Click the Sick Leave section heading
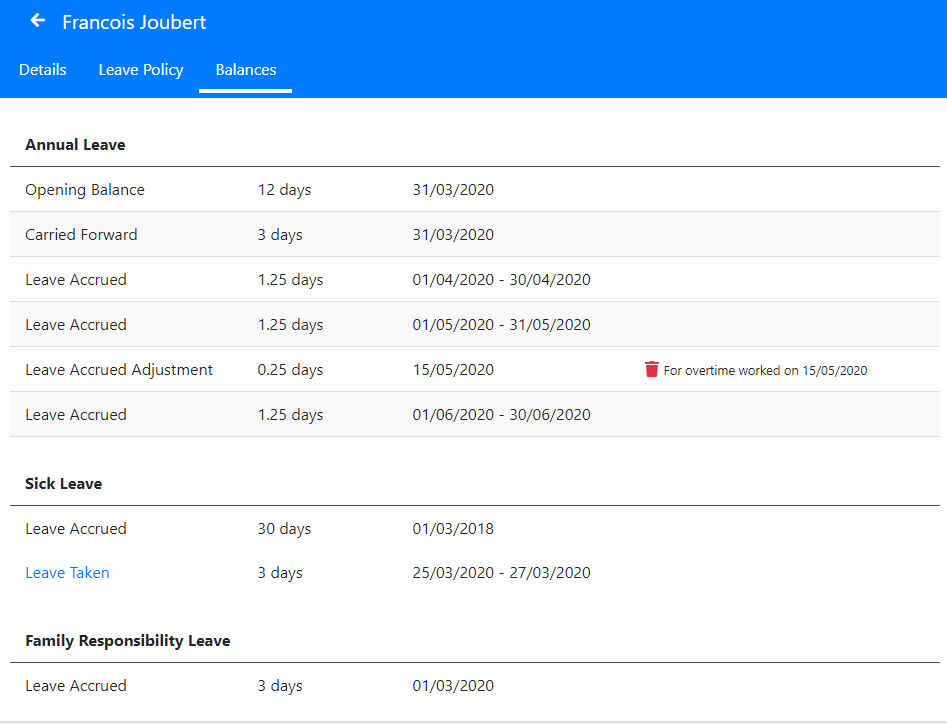The image size is (947, 724). click(64, 484)
